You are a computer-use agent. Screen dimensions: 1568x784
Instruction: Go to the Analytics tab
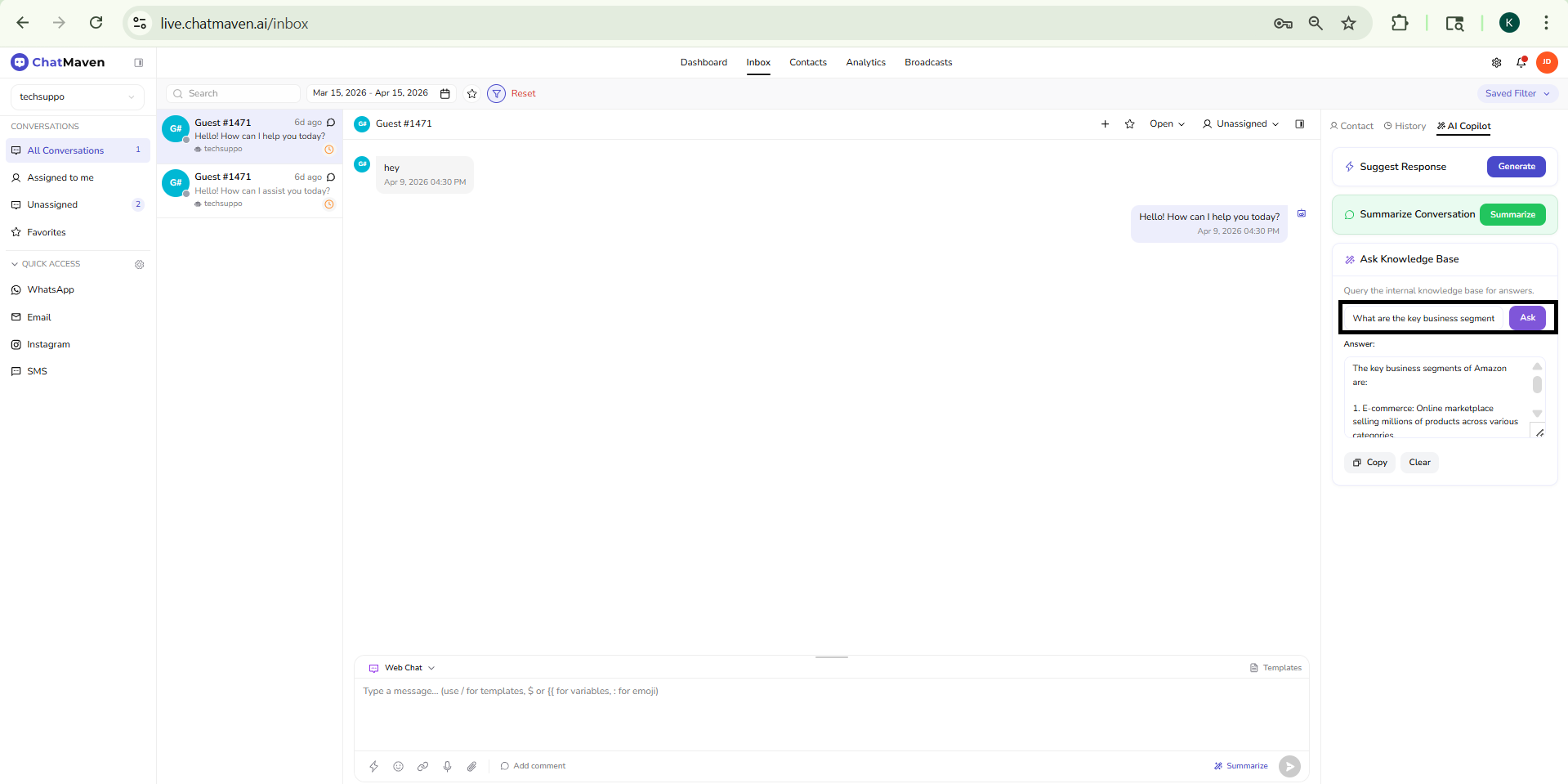point(865,62)
